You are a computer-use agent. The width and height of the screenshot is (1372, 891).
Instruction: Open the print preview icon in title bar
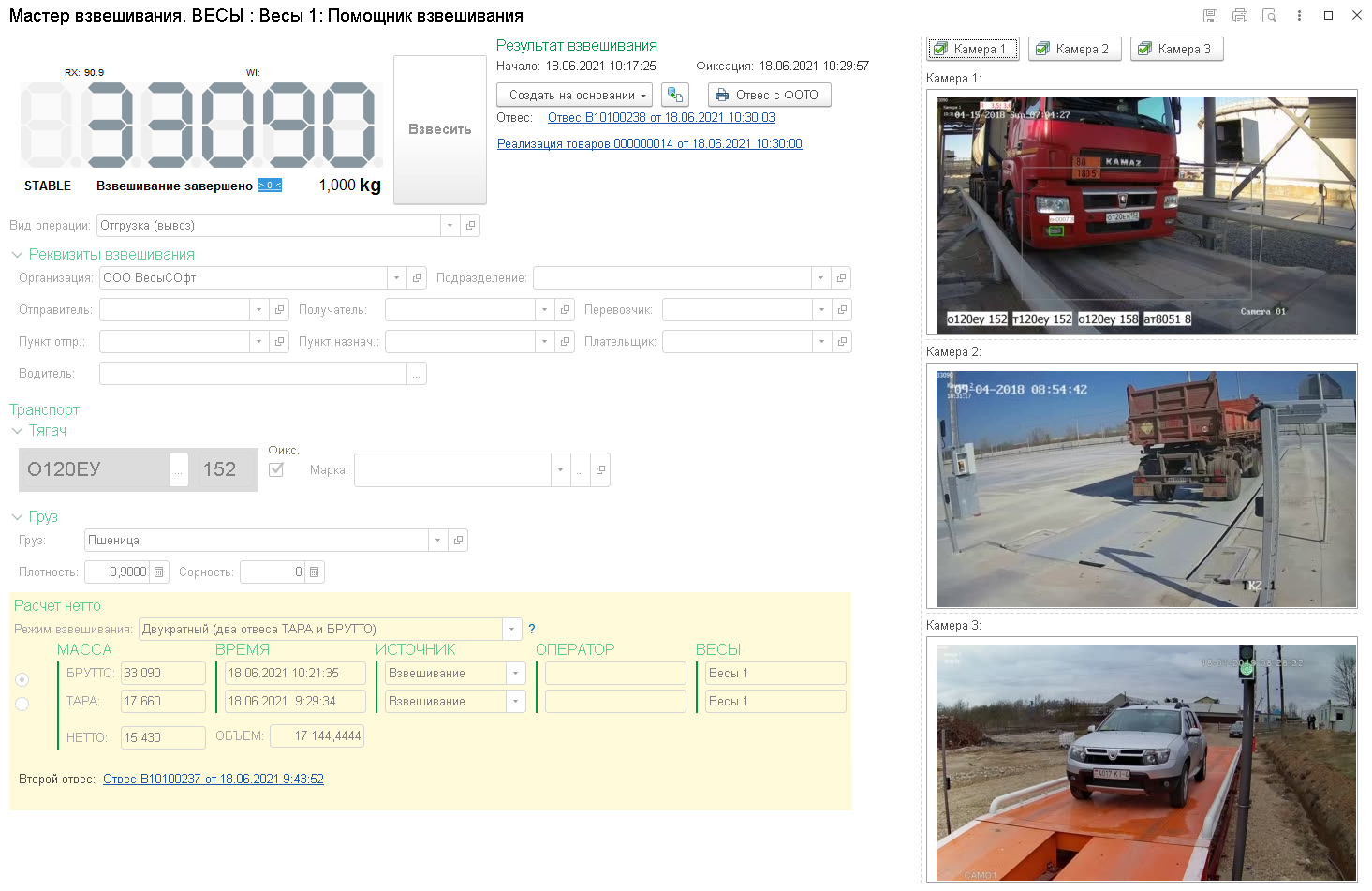[1269, 16]
